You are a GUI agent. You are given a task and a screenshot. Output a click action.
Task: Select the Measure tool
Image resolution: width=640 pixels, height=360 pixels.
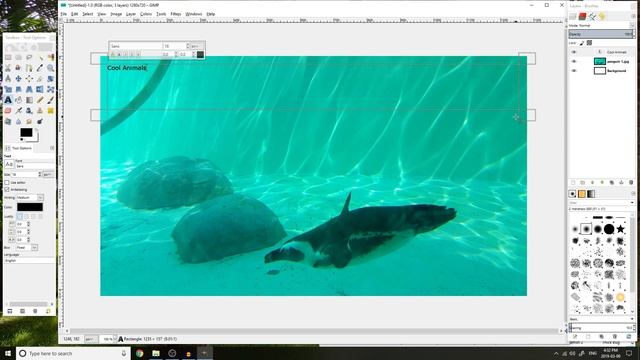tap(8, 78)
